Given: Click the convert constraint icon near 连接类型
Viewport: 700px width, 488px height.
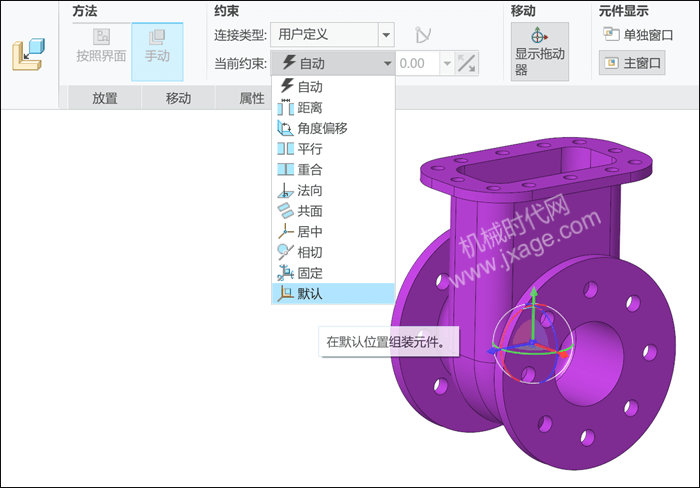Looking at the screenshot, I should tap(422, 34).
